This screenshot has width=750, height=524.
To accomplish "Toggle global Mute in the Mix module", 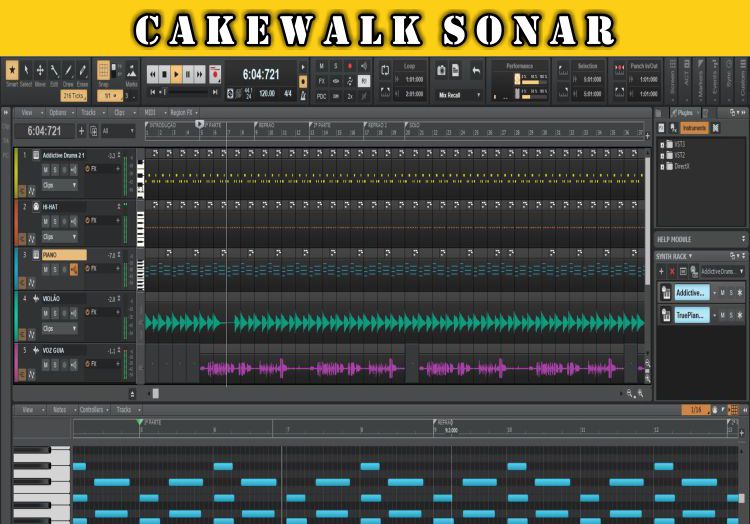I will click(321, 66).
